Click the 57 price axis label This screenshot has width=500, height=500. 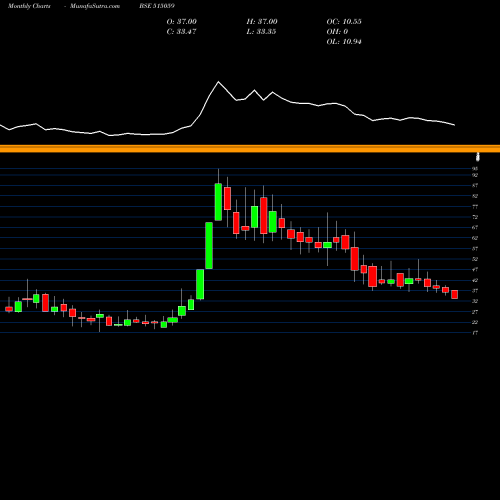[x=475, y=249]
